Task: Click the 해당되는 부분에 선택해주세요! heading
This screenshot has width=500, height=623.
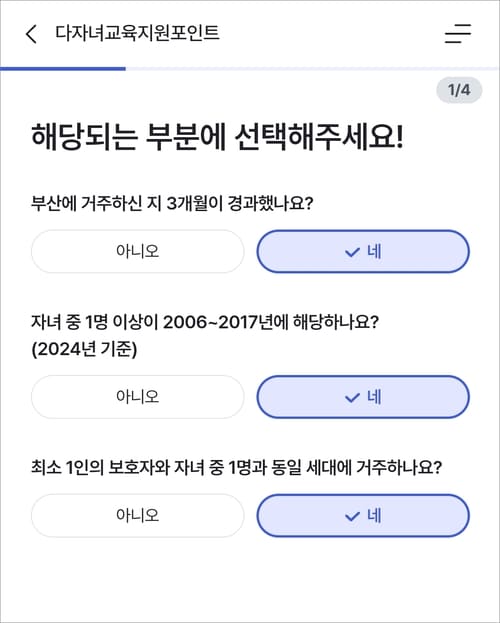Action: click(217, 138)
